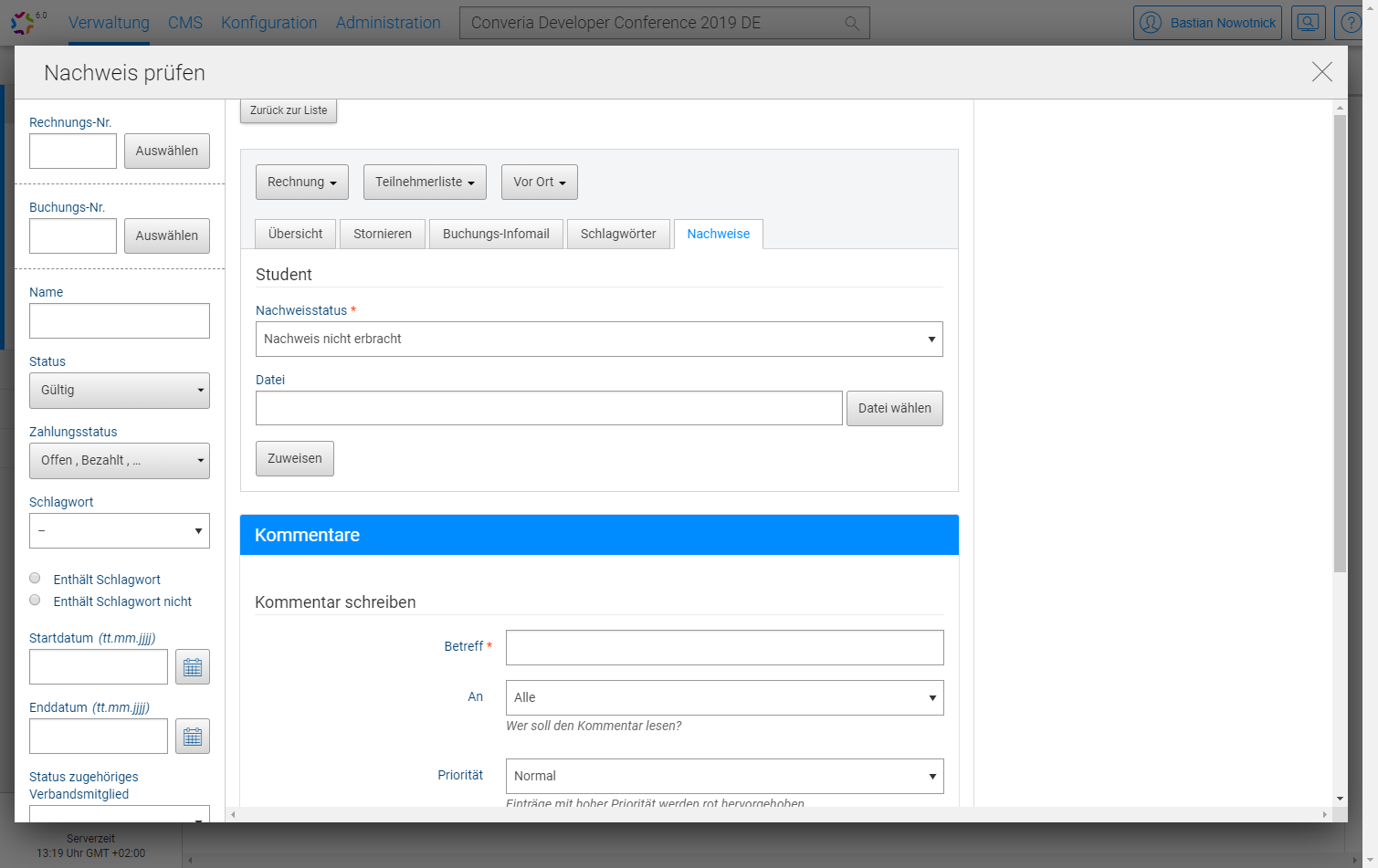Viewport: 1378px width, 868px height.
Task: Click the monitor preview icon
Action: click(1308, 23)
